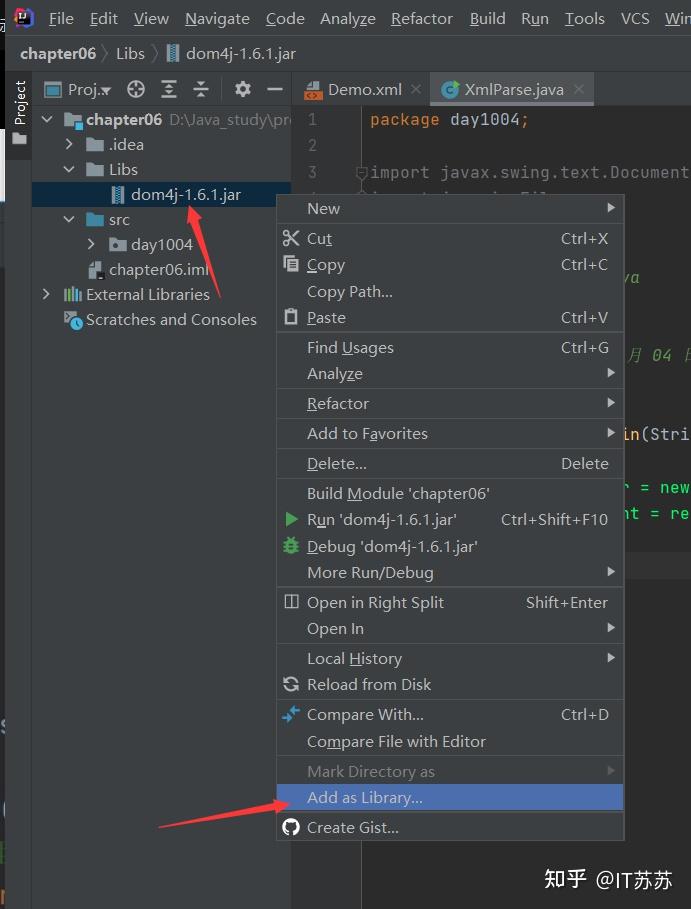This screenshot has width=691, height=909.
Task: Click the Create Gist GitHub icon
Action: [x=291, y=827]
